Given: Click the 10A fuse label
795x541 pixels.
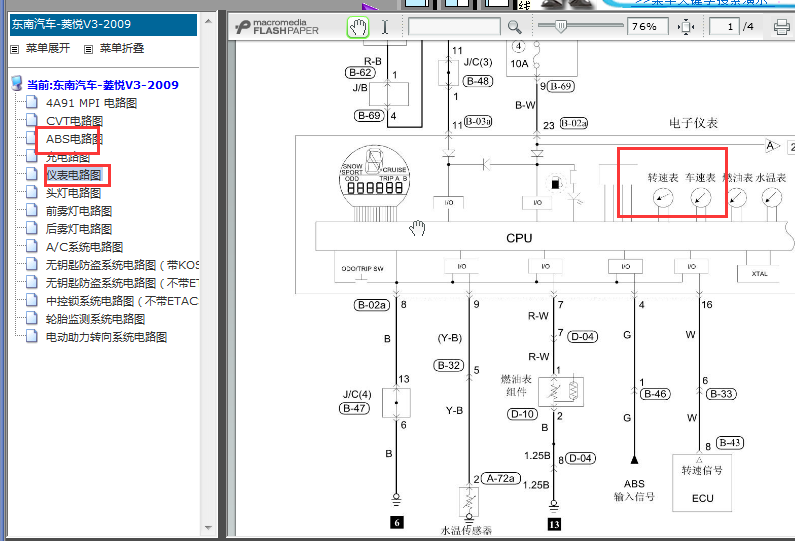Looking at the screenshot, I should click(519, 64).
